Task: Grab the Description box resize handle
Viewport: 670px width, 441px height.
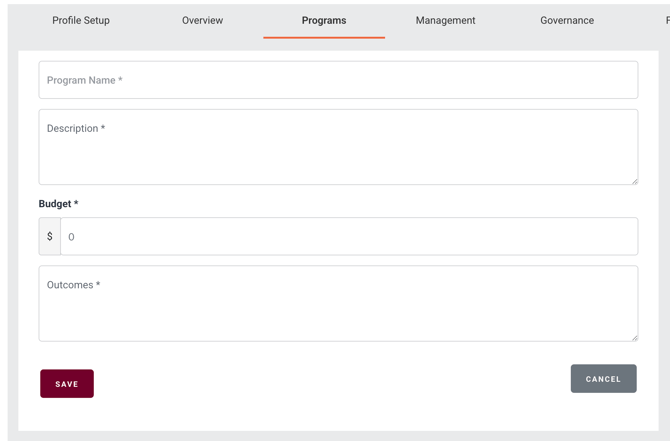Action: point(633,180)
